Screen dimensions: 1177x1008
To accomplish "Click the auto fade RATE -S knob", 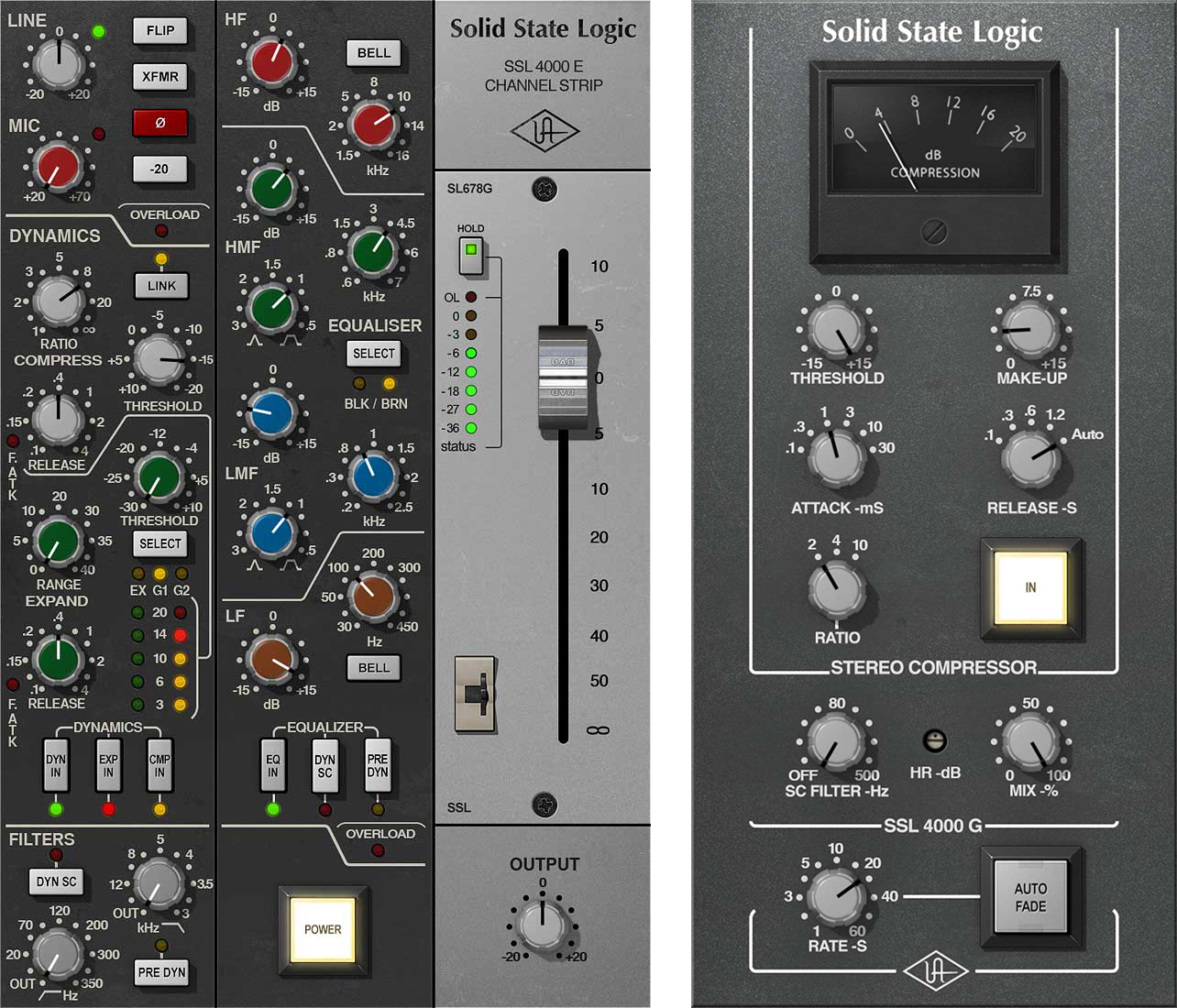I will 836,896.
